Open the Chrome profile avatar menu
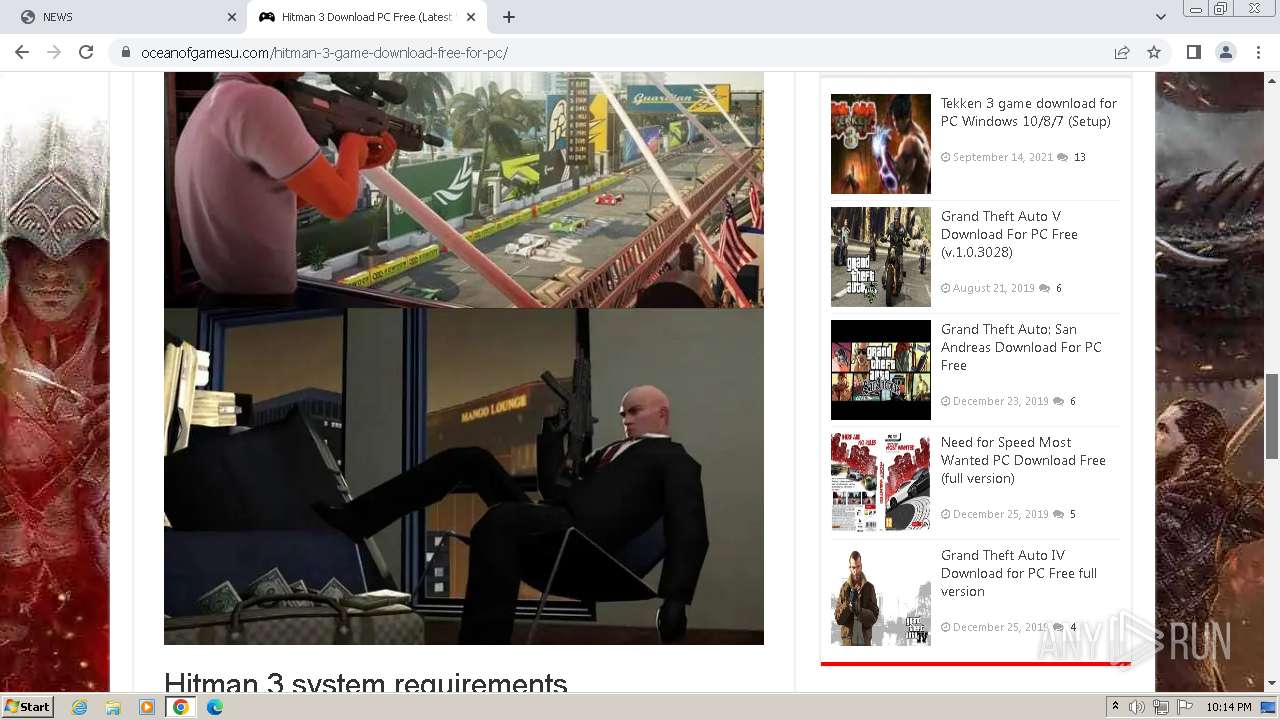The width and height of the screenshot is (1280, 720). [1225, 52]
